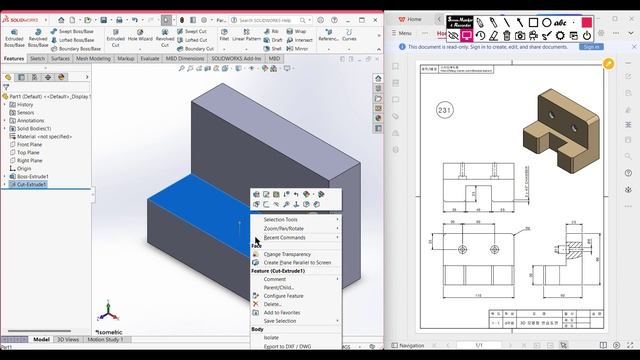Image resolution: width=640 pixels, height=360 pixels.
Task: Select the Intersect tool
Action: (x=300, y=40)
